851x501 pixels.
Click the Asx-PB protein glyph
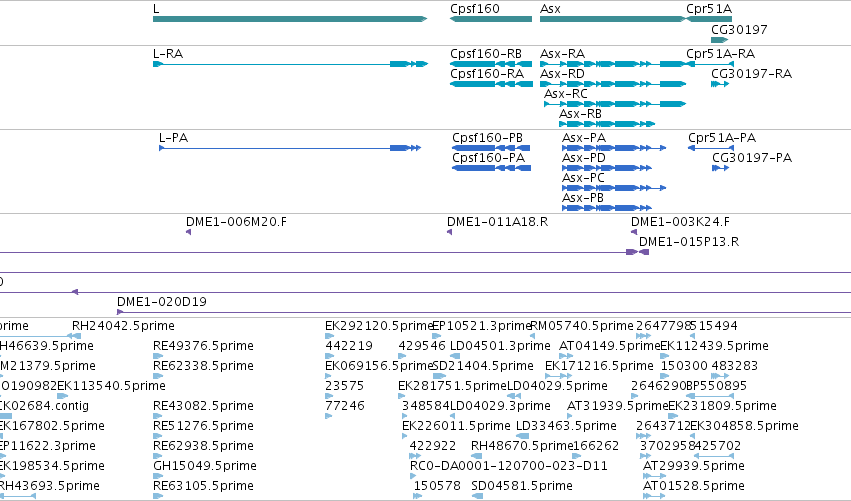(x=607, y=208)
